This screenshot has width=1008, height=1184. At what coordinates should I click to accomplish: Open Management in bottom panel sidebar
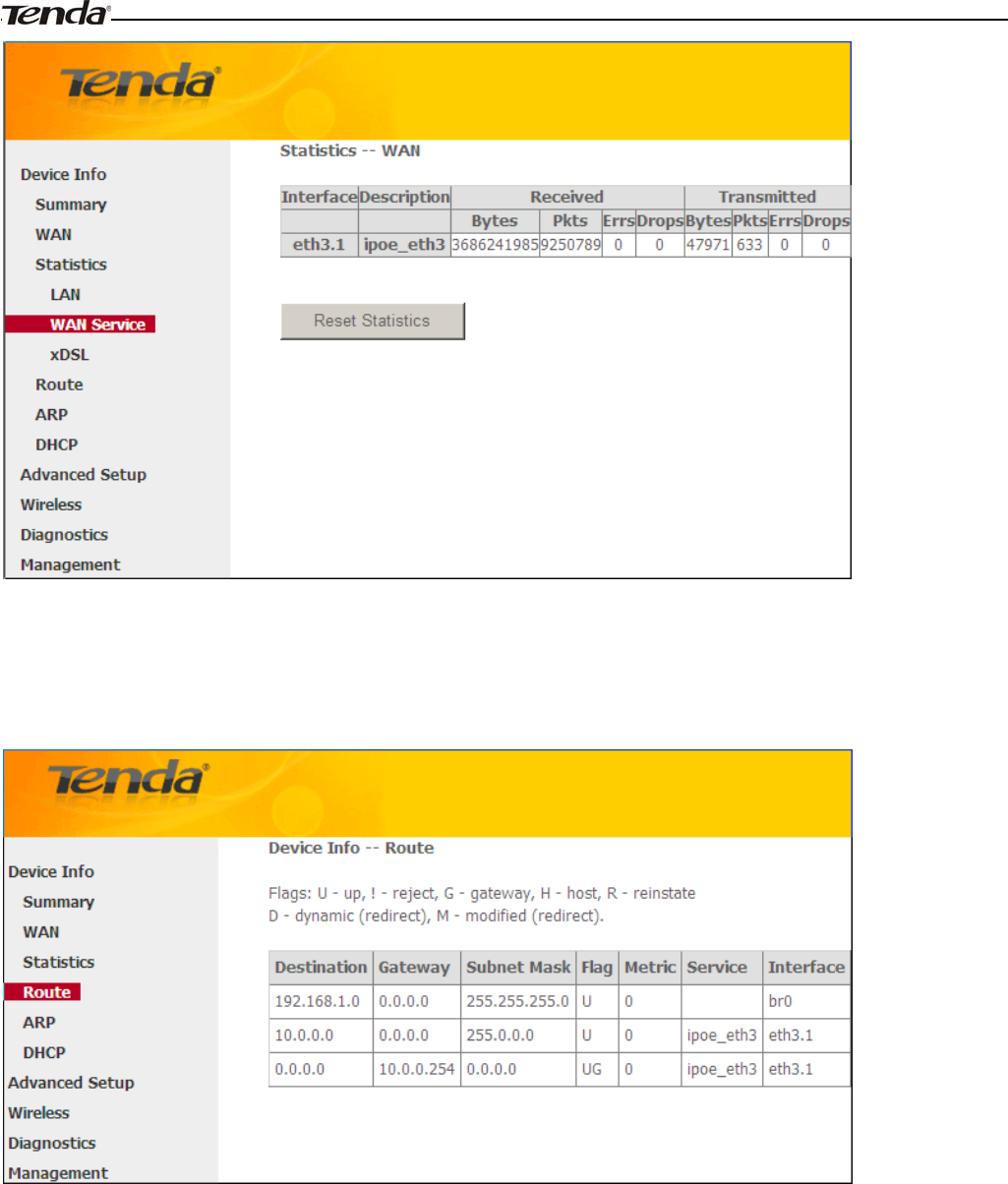[x=58, y=1172]
